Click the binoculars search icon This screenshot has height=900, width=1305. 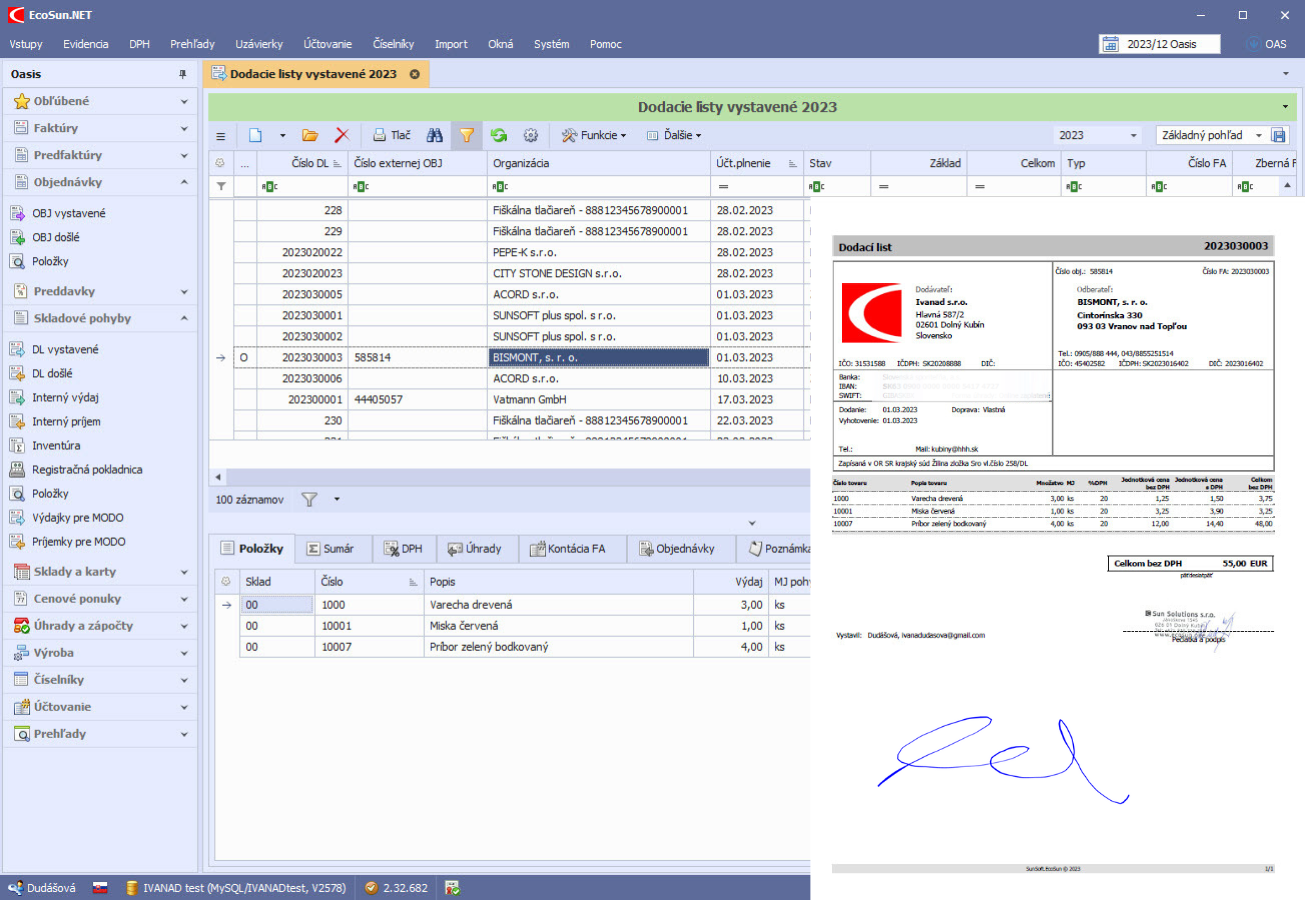pyautogui.click(x=435, y=135)
